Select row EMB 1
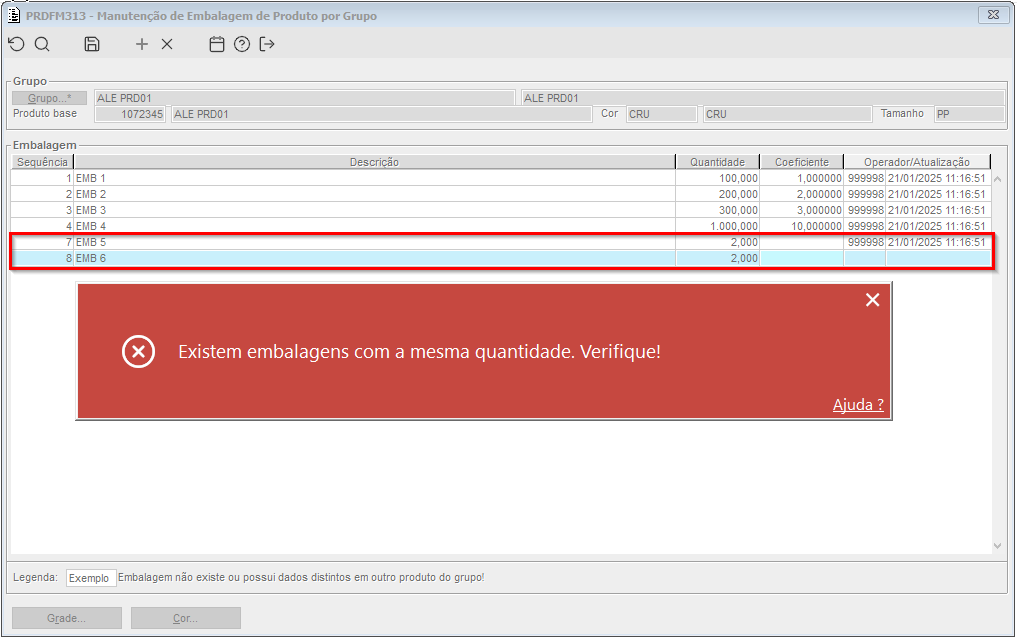 [x=501, y=178]
